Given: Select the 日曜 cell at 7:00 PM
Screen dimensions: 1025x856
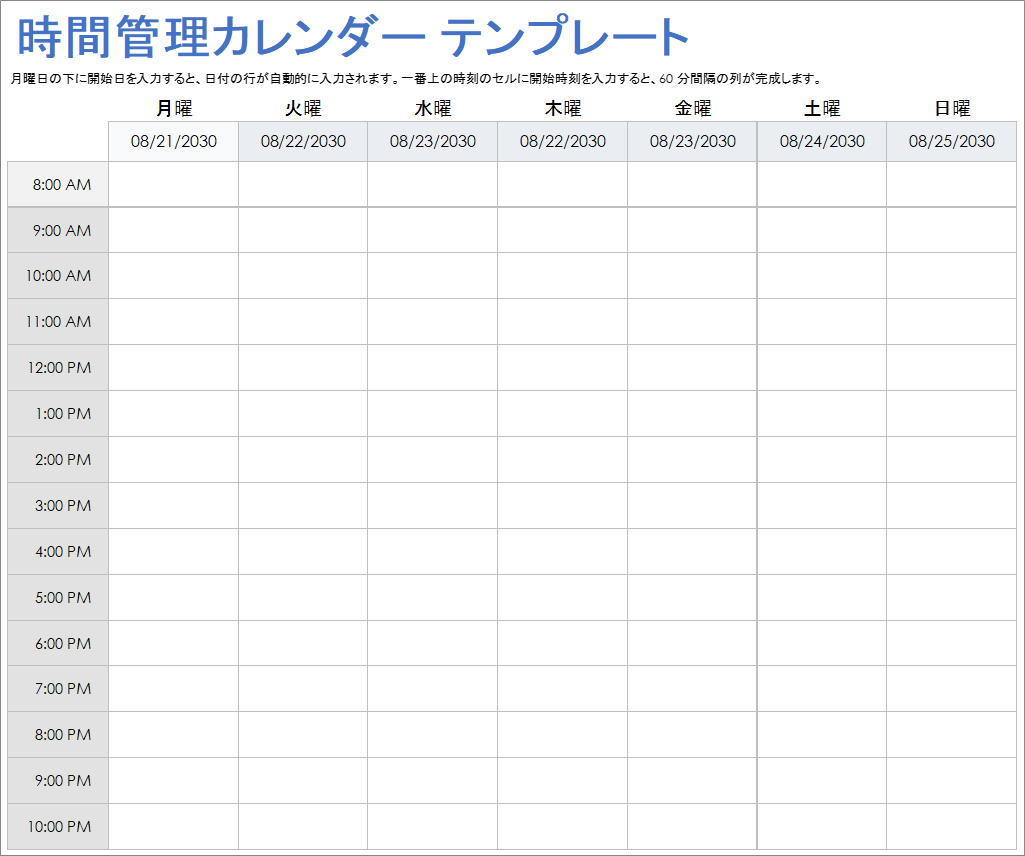Looking at the screenshot, I should pos(951,689).
